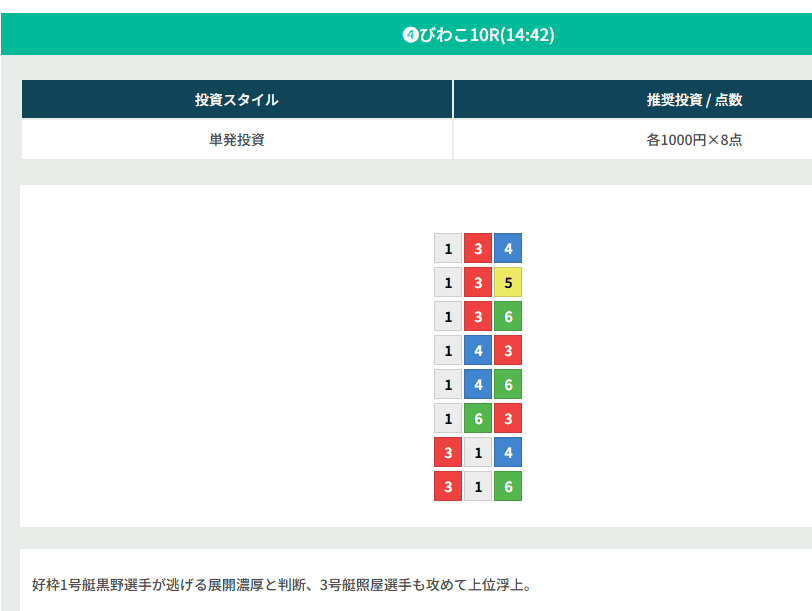Select the 単発投資 investment style label
The height and width of the screenshot is (611, 812).
click(x=236, y=139)
